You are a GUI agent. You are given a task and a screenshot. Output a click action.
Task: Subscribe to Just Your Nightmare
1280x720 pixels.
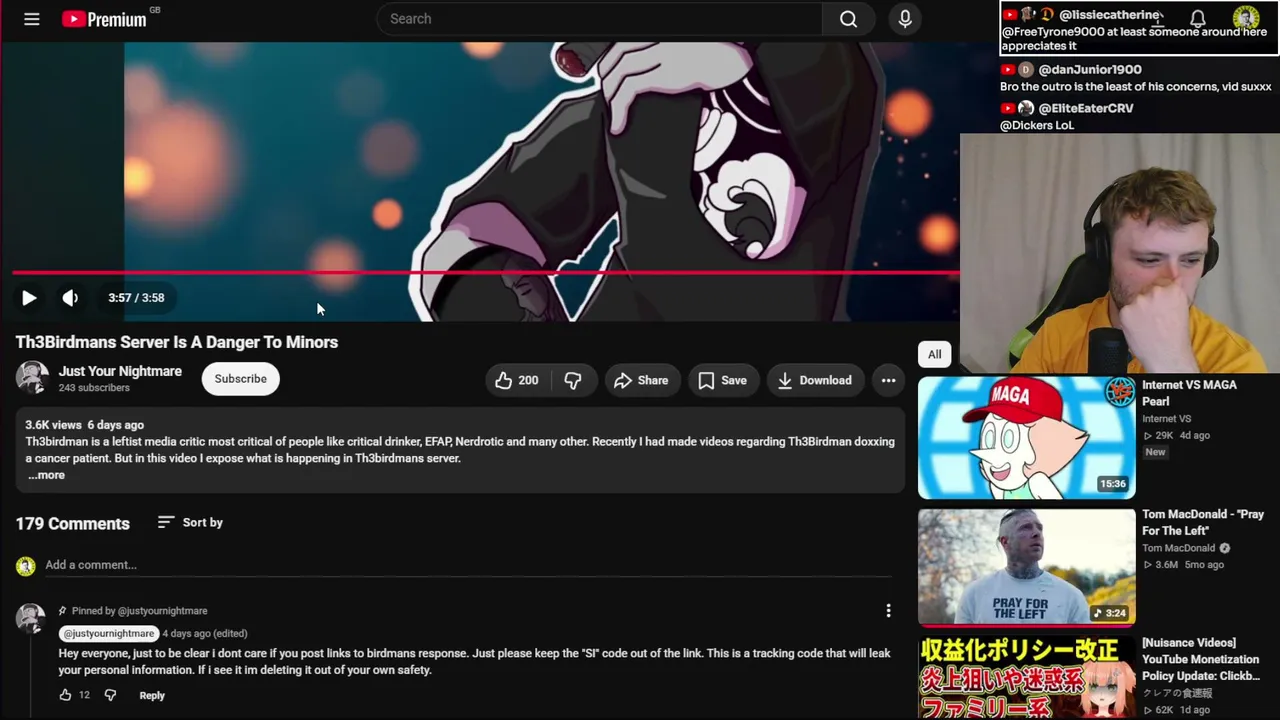coord(241,379)
